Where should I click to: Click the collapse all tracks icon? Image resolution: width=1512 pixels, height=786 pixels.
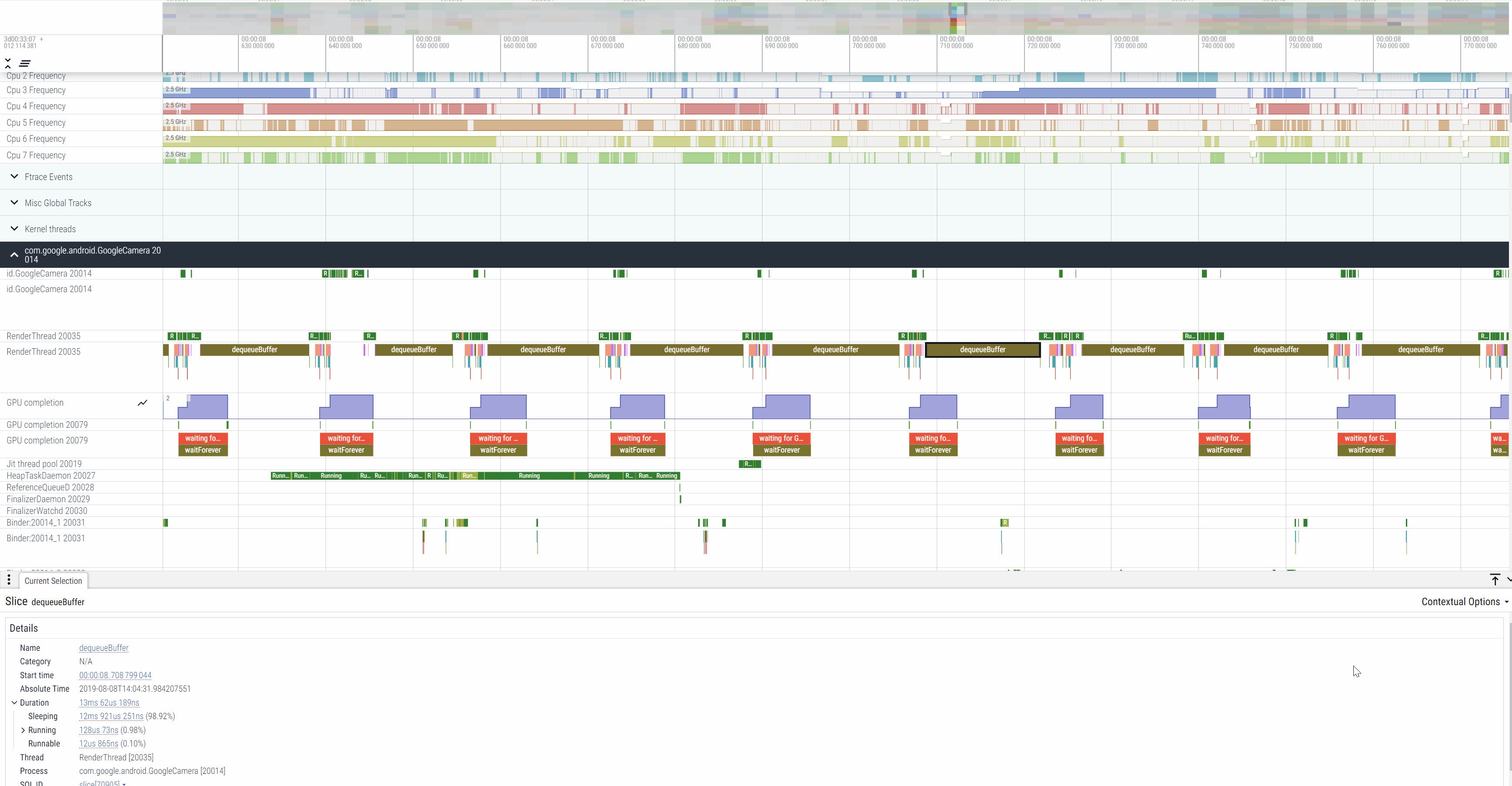[x=8, y=63]
